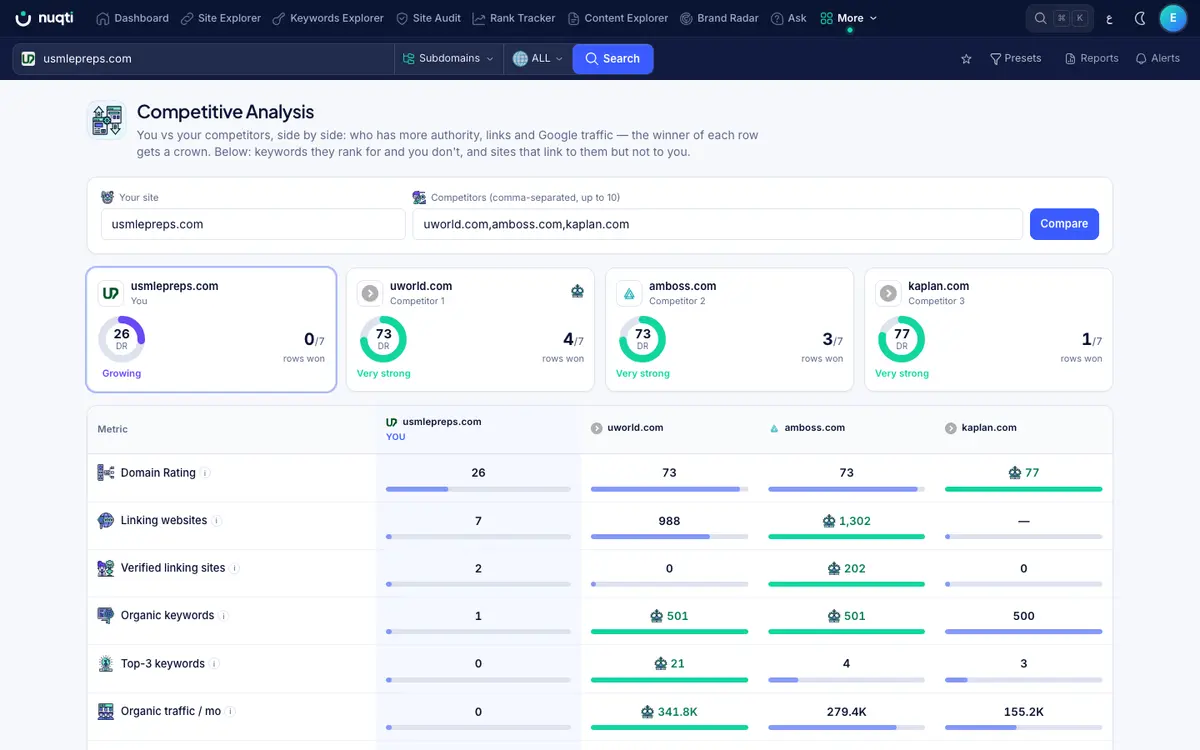
Task: Click the crown icon on the uworld.com card
Action: point(577,291)
